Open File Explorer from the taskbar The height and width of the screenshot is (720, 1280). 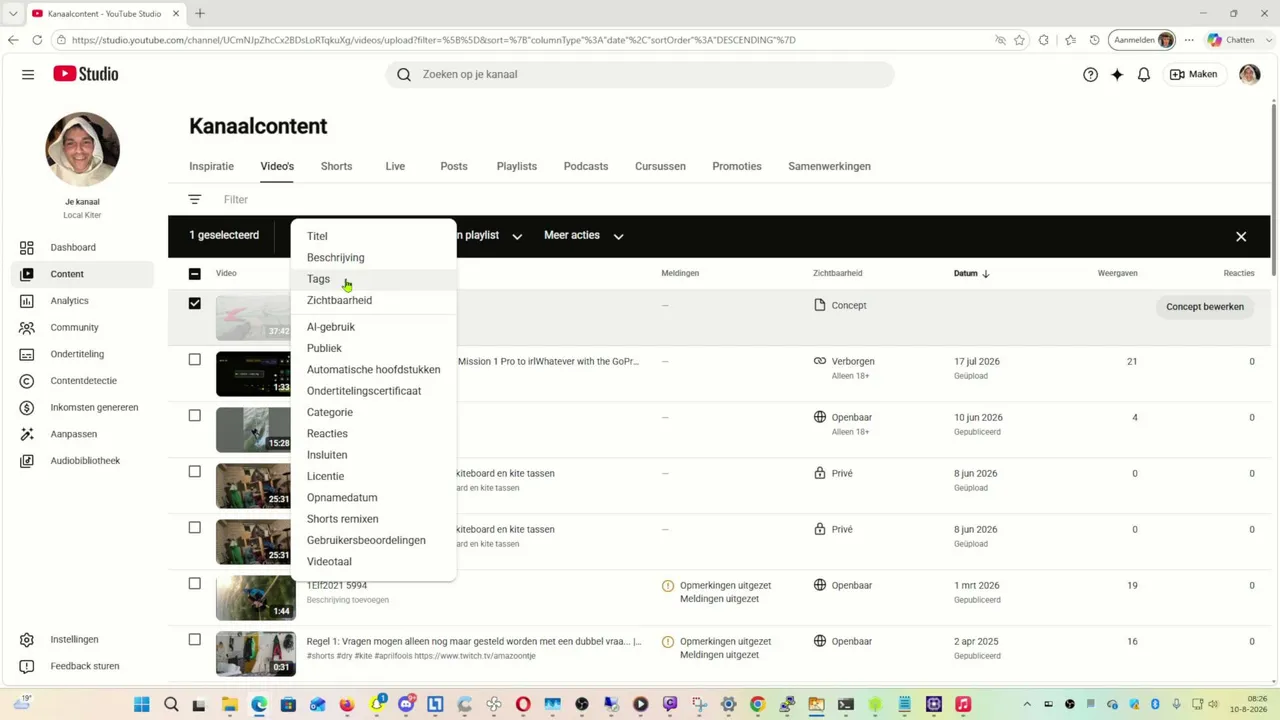click(x=230, y=704)
